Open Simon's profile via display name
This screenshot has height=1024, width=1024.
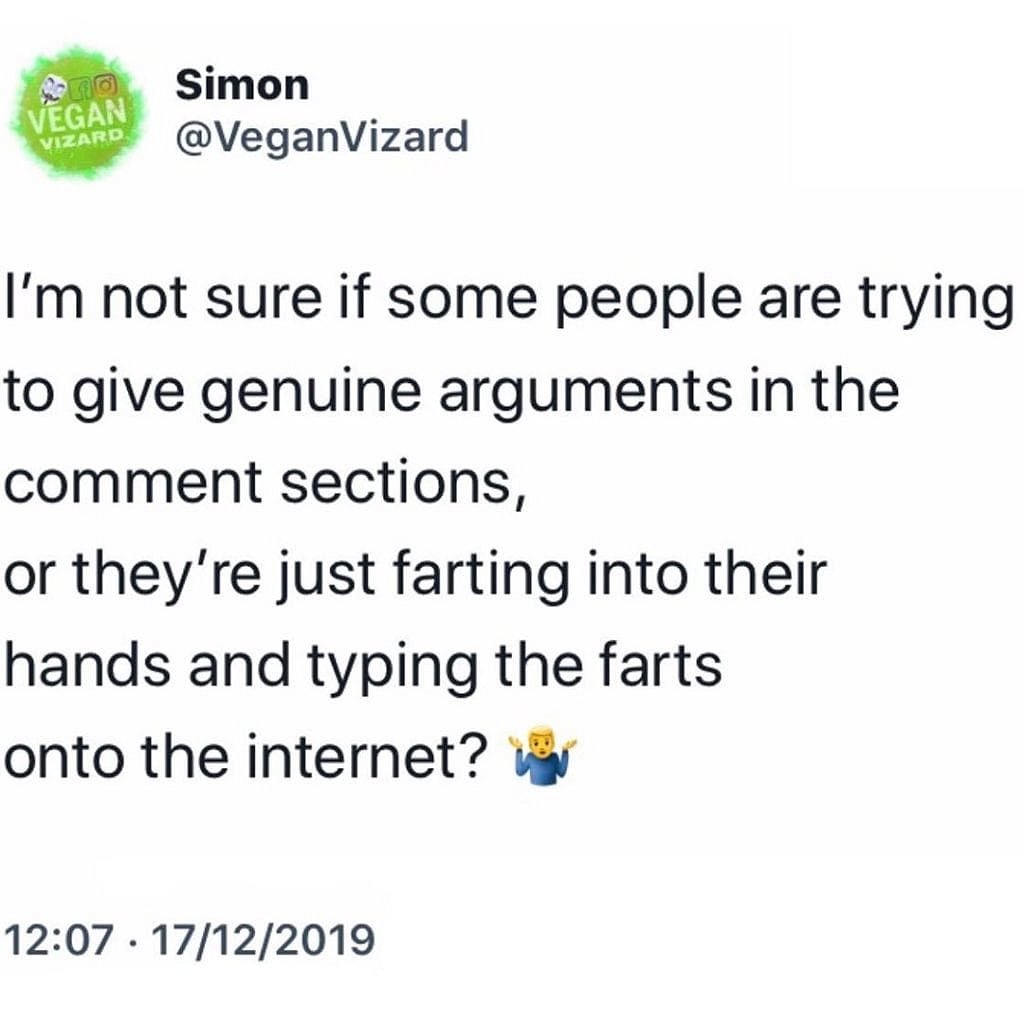(x=242, y=85)
